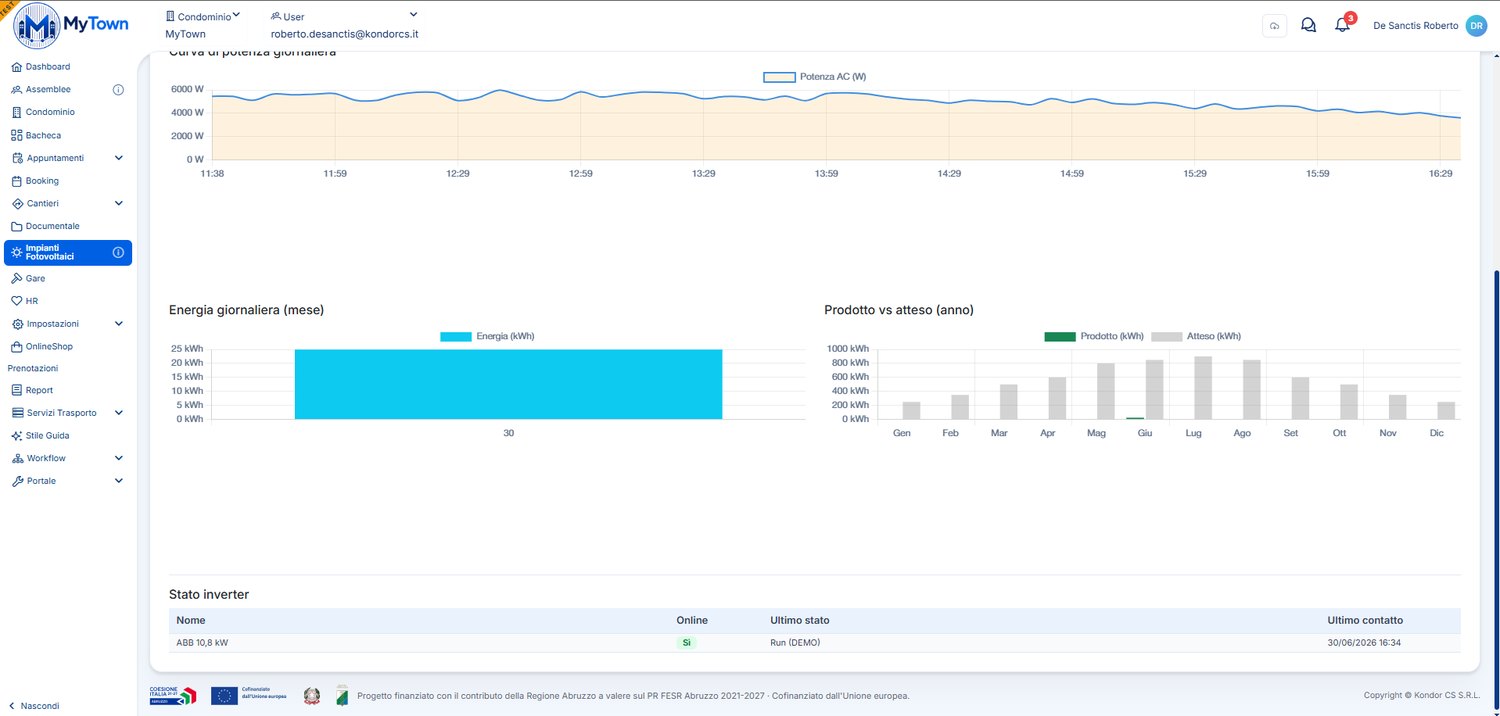This screenshot has width=1500, height=716.
Task: Open the chat messages icon
Action: [1308, 25]
